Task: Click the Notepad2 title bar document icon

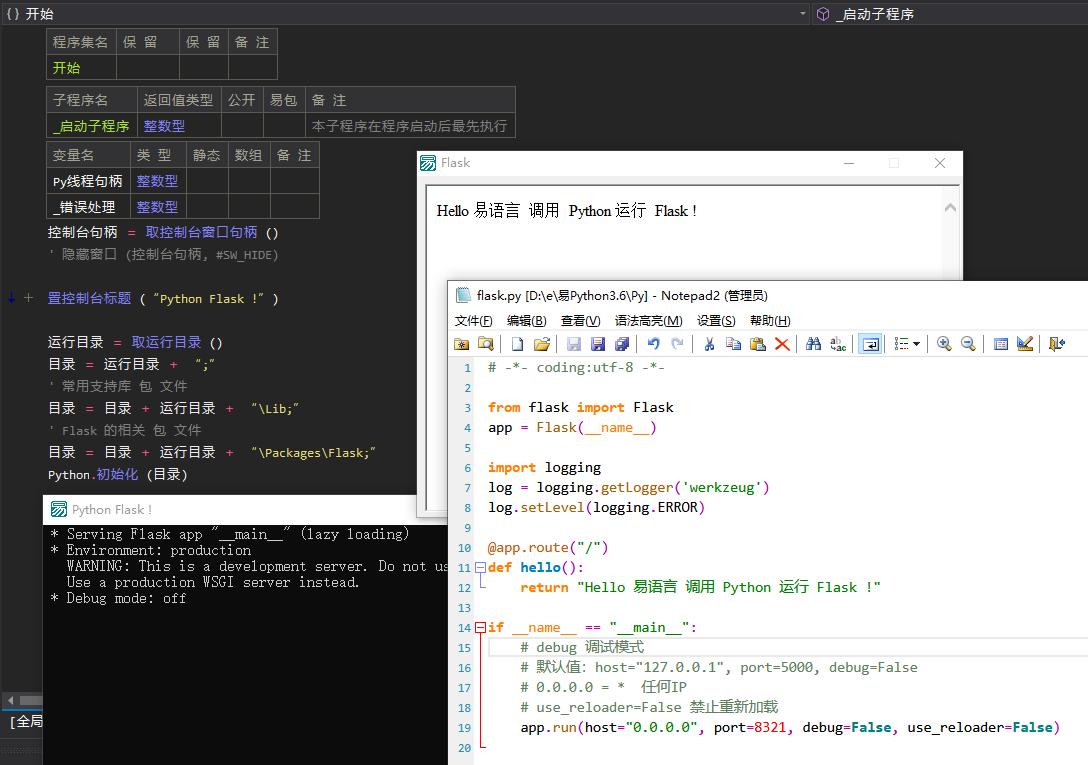Action: (463, 296)
